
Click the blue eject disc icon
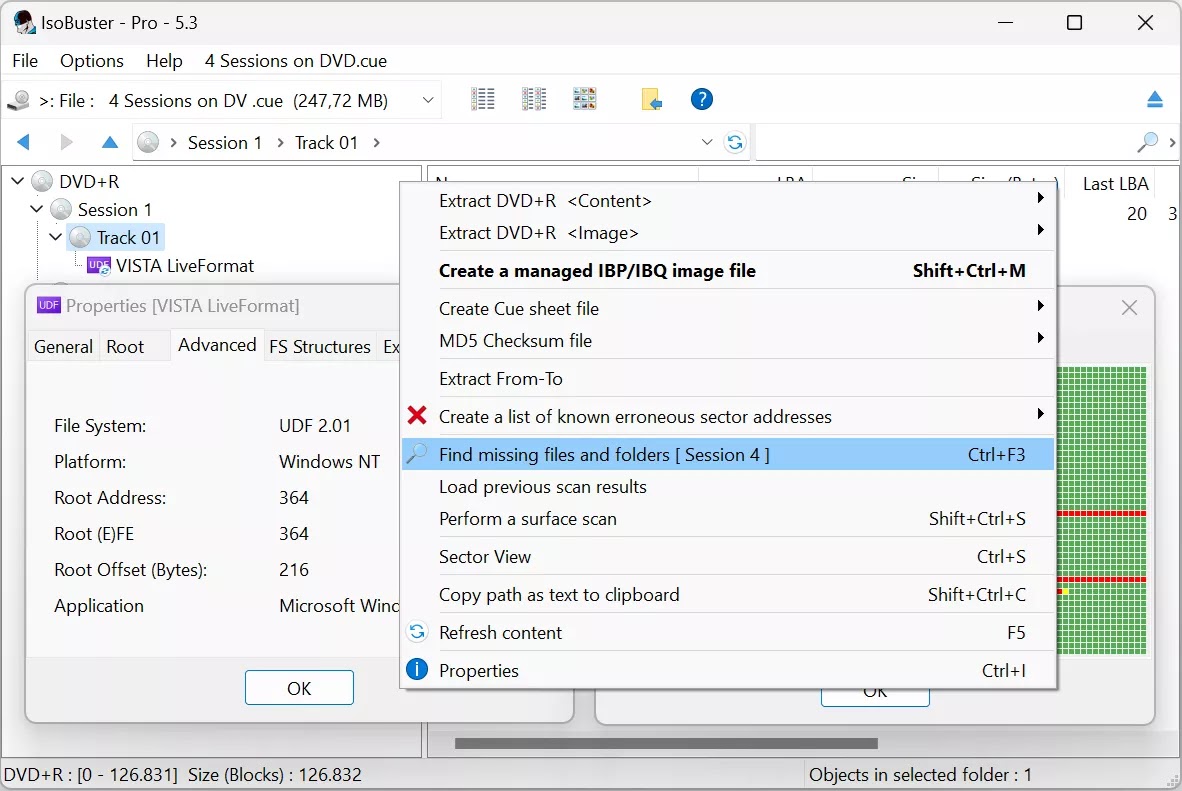[1155, 99]
